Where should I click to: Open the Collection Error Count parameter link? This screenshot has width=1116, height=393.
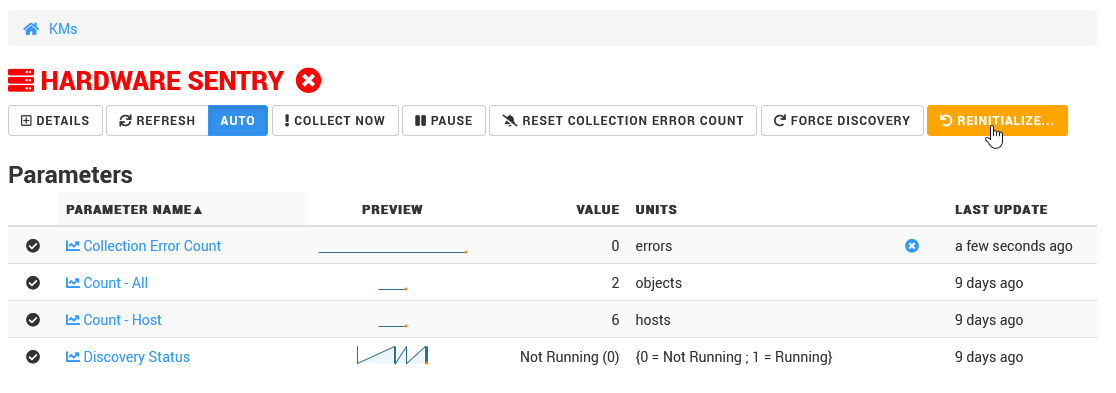144,246
